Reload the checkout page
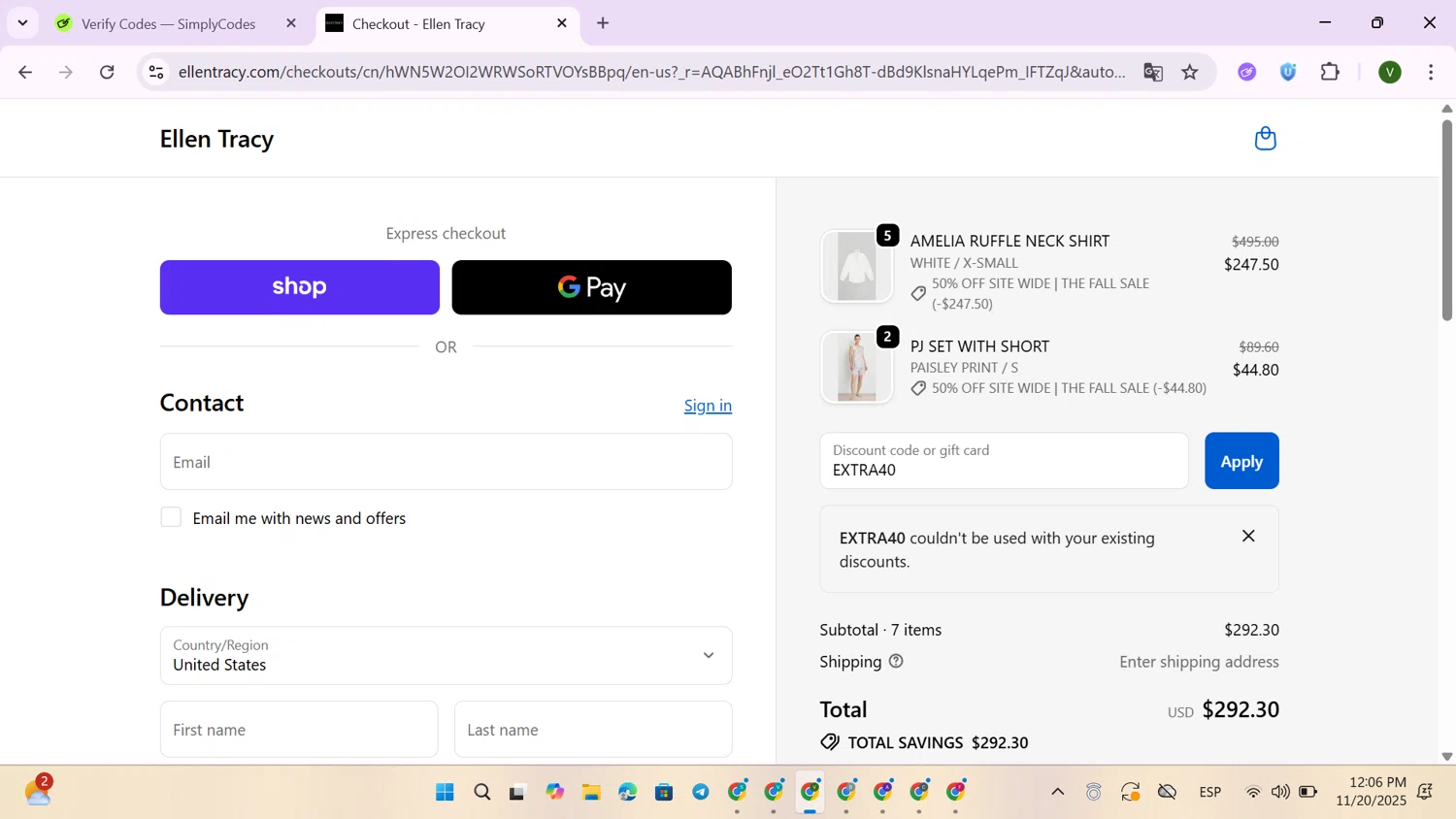Screen dimensions: 1456x819 coord(108,72)
